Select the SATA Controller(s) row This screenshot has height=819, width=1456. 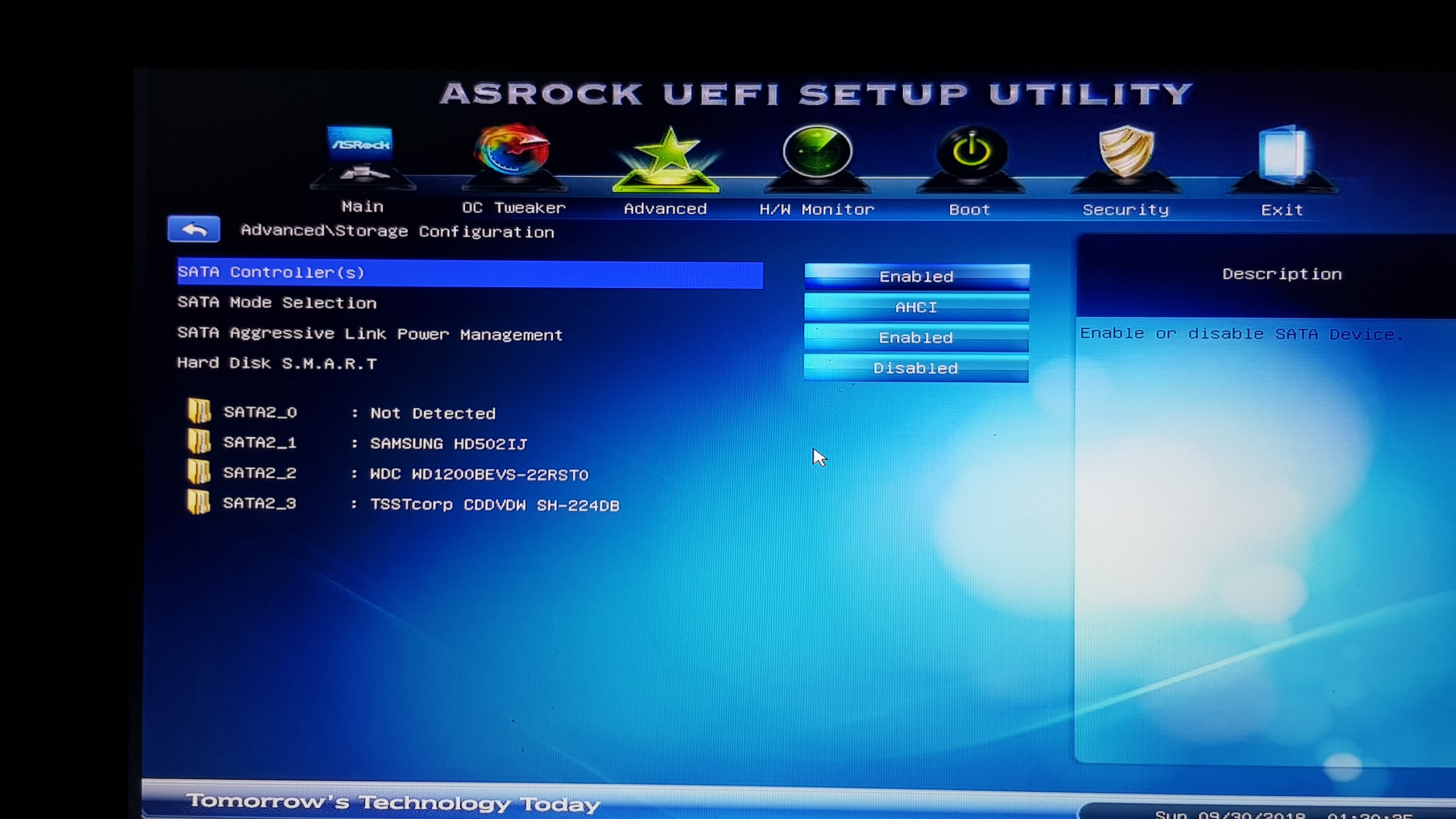pyautogui.click(x=470, y=274)
